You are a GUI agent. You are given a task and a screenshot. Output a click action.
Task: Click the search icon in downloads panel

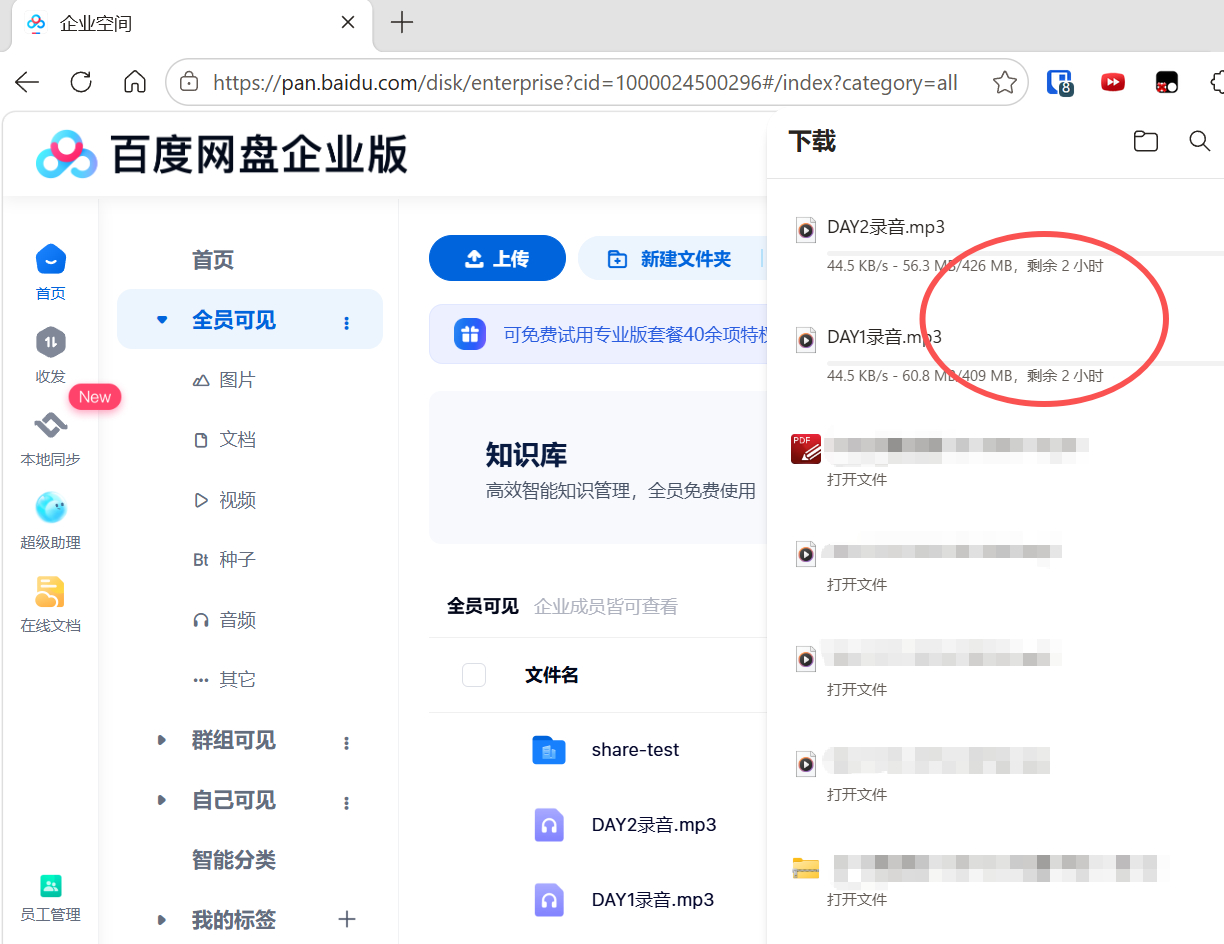pos(1200,141)
